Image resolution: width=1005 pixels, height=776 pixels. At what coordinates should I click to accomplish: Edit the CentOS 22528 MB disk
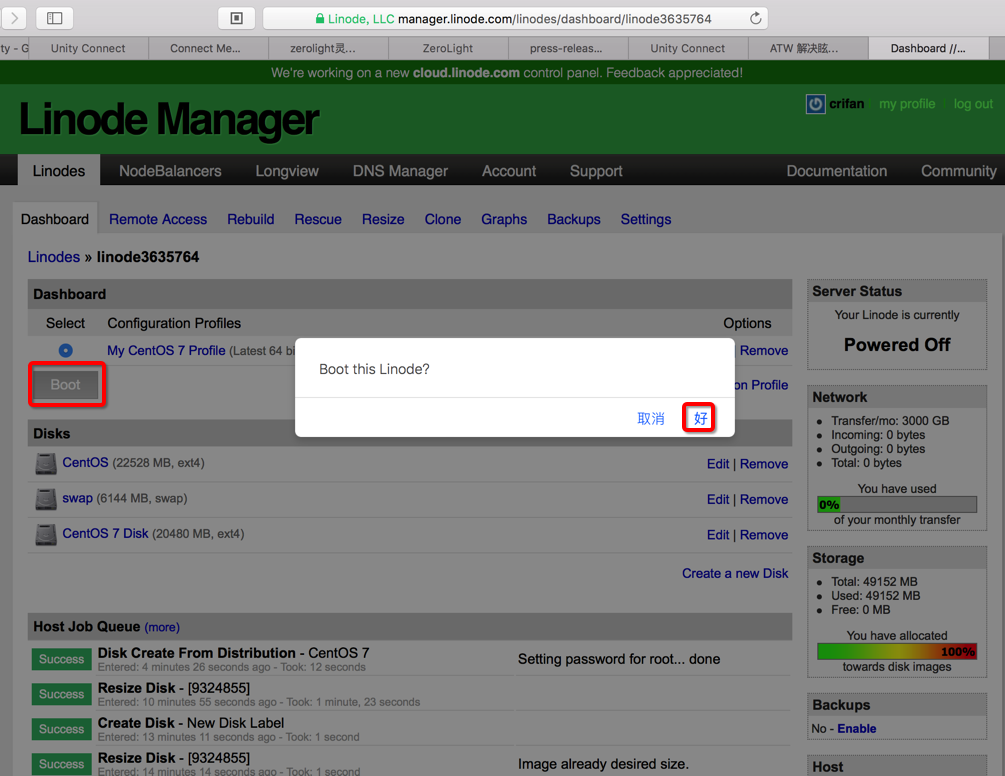tap(718, 464)
